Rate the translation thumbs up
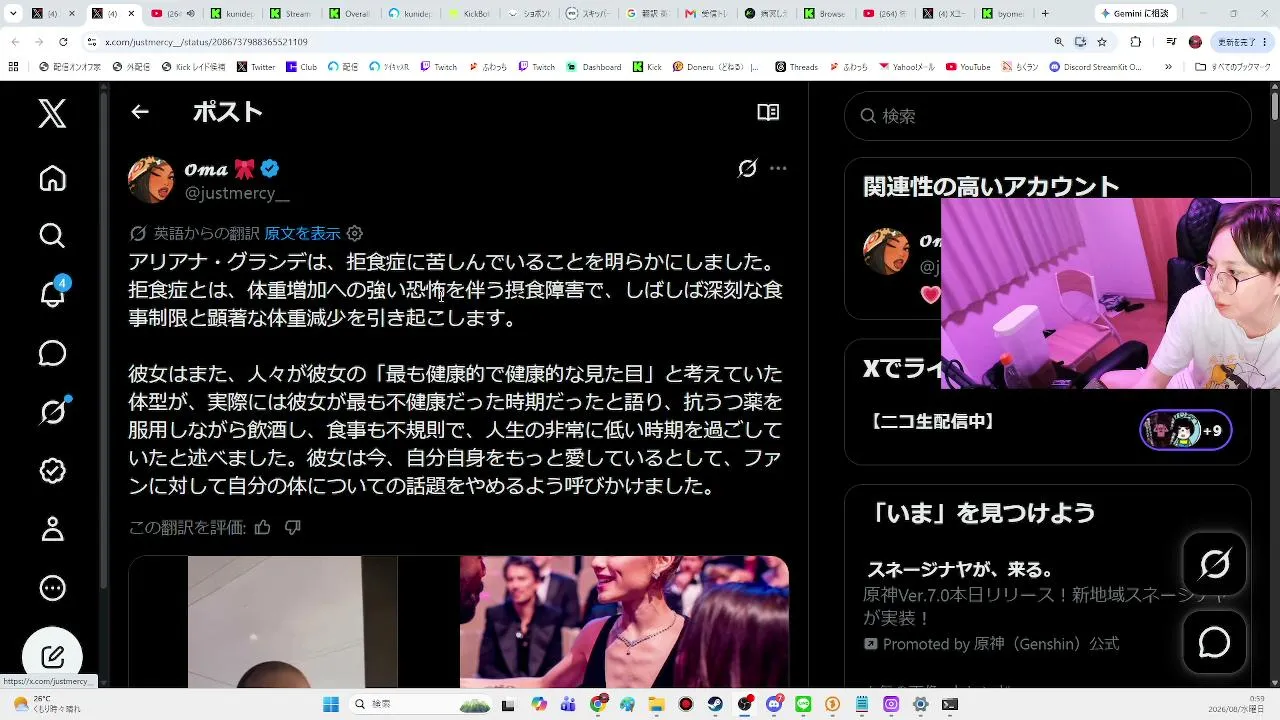The height and width of the screenshot is (720, 1280). coord(263,527)
